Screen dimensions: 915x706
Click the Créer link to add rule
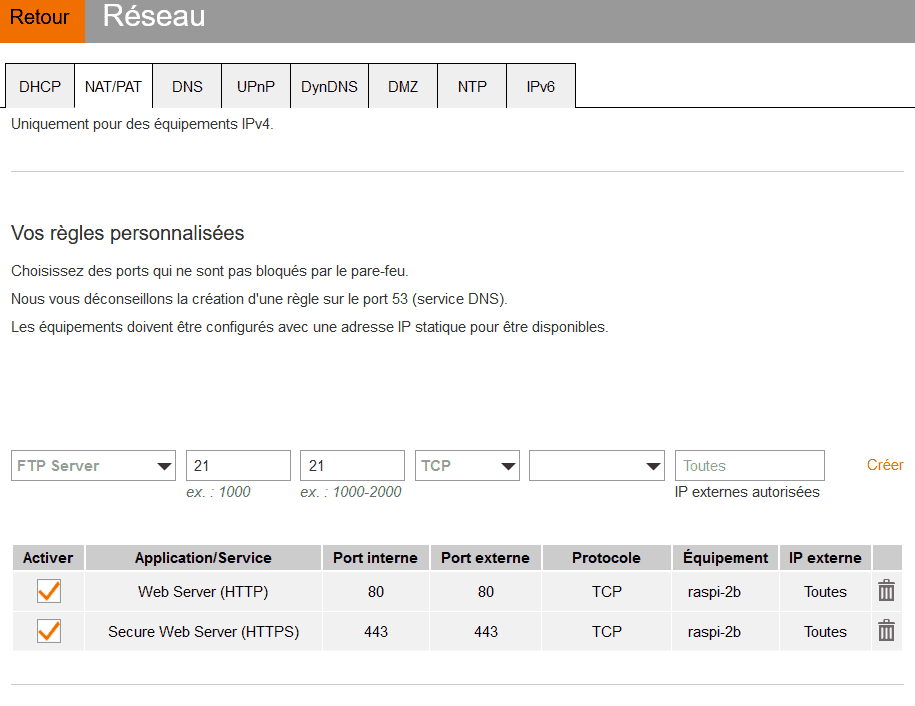pos(885,465)
